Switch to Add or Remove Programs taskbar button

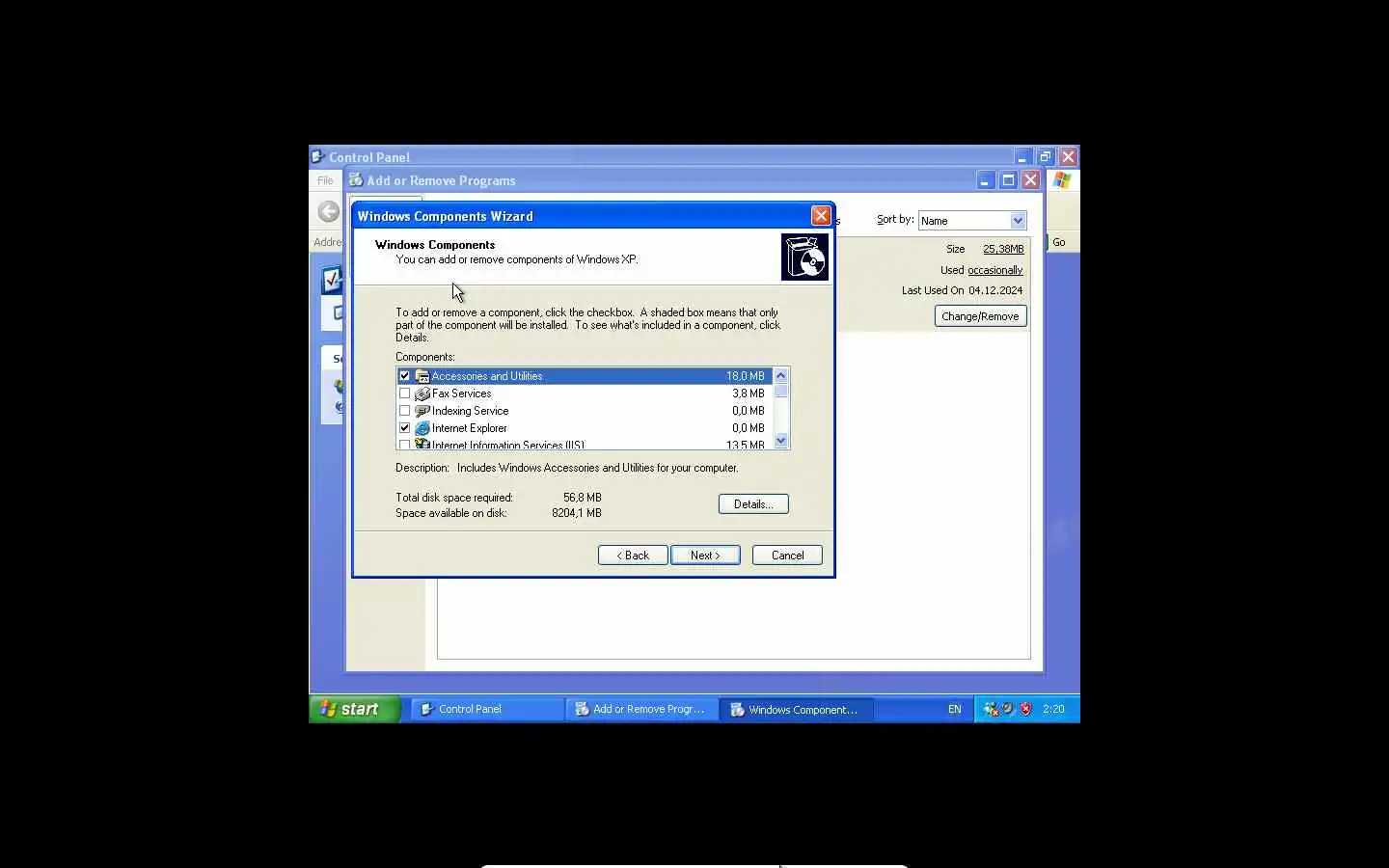coord(641,709)
